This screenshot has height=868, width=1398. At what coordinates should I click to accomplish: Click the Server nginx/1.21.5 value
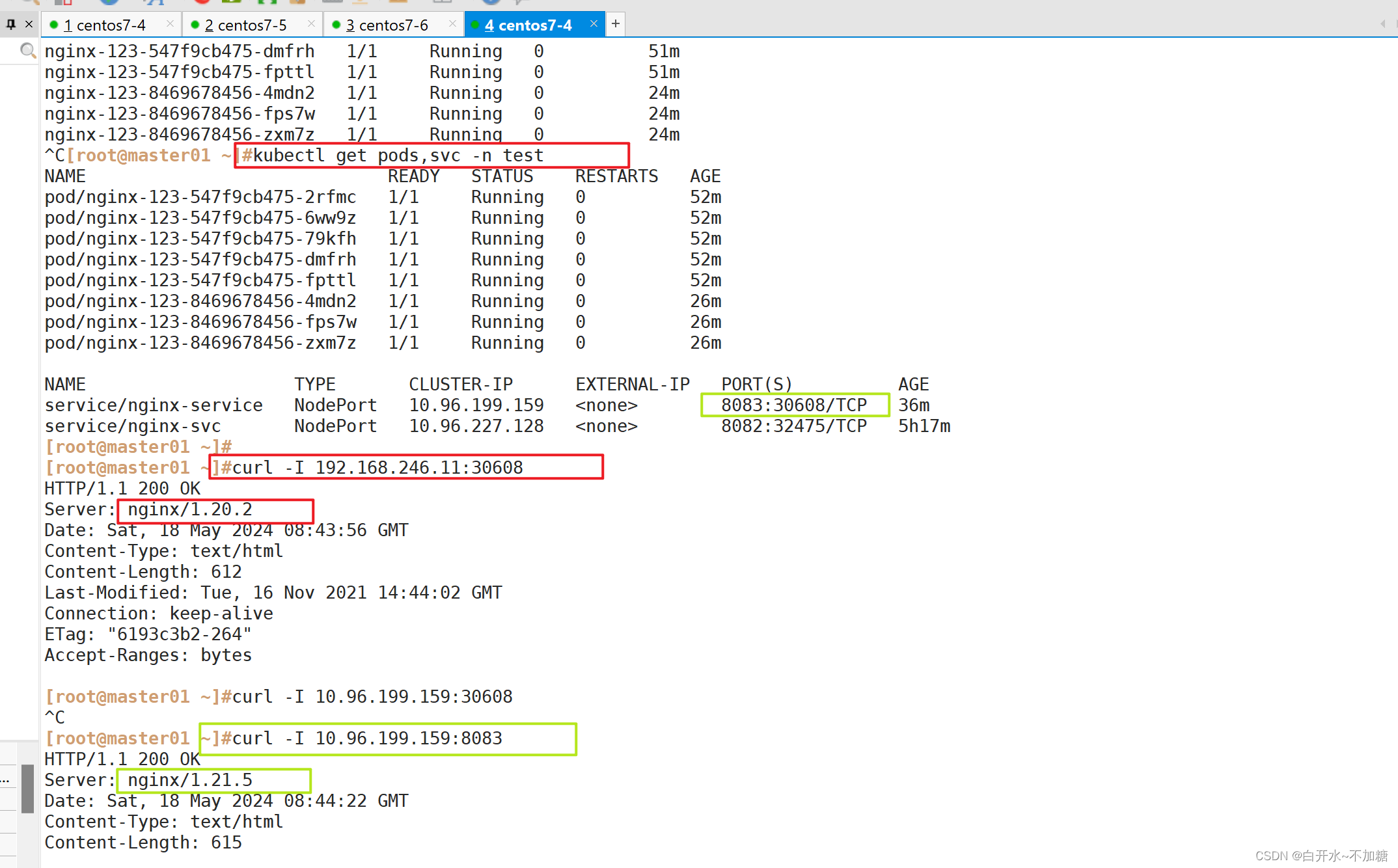coord(190,780)
